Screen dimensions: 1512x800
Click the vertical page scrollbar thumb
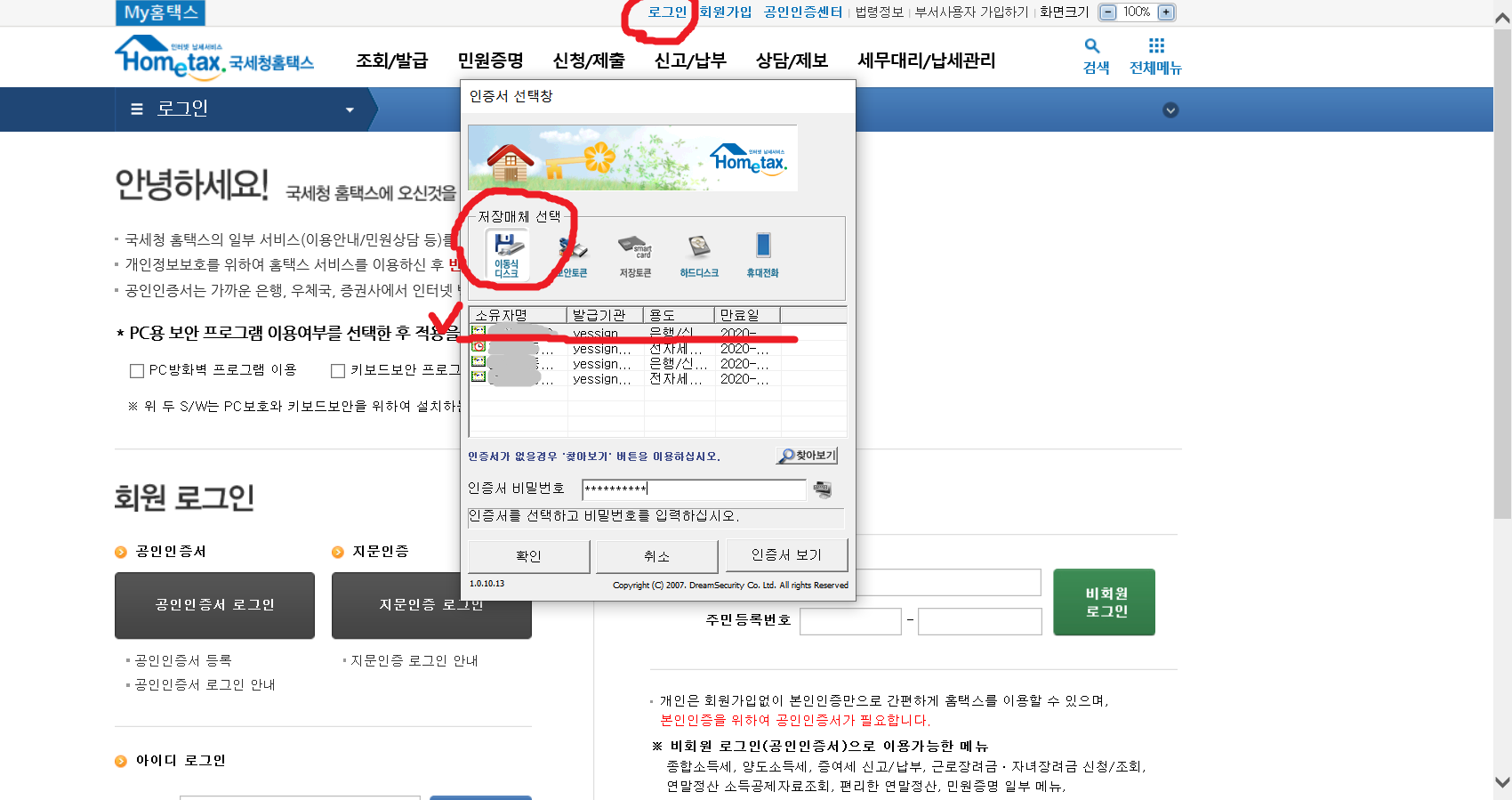[x=1502, y=274]
